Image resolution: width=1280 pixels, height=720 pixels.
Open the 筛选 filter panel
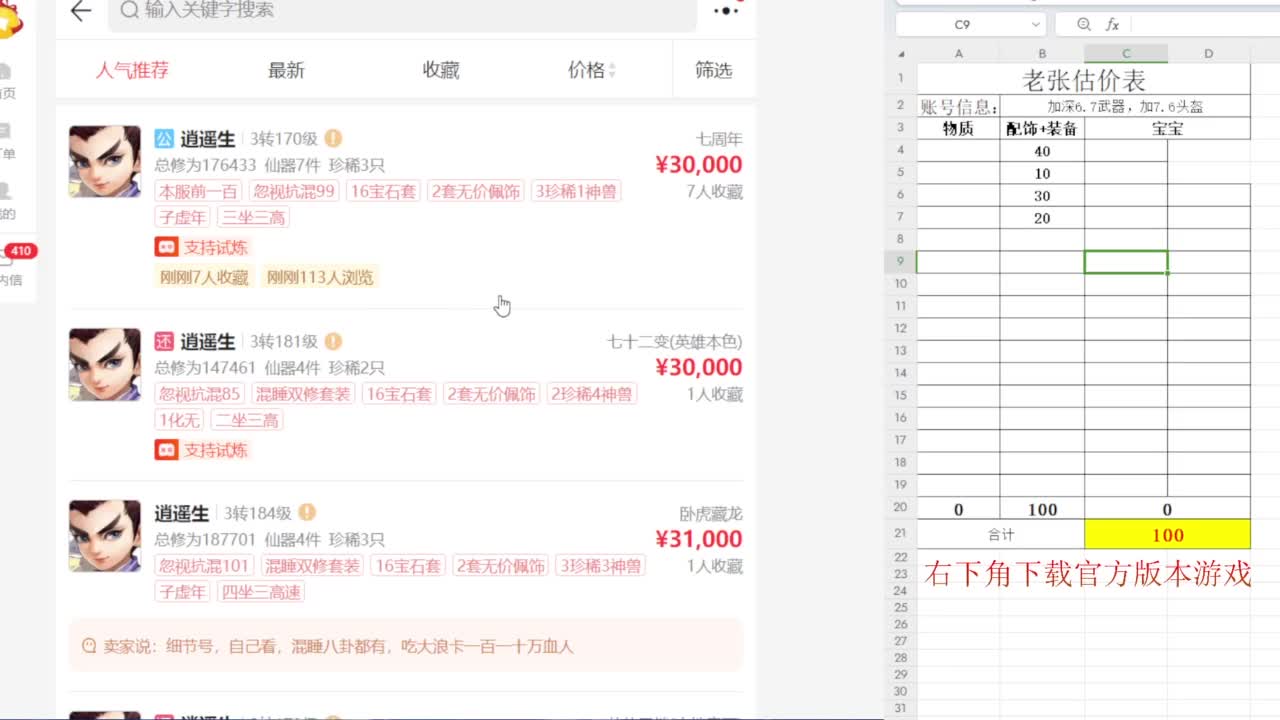point(714,70)
